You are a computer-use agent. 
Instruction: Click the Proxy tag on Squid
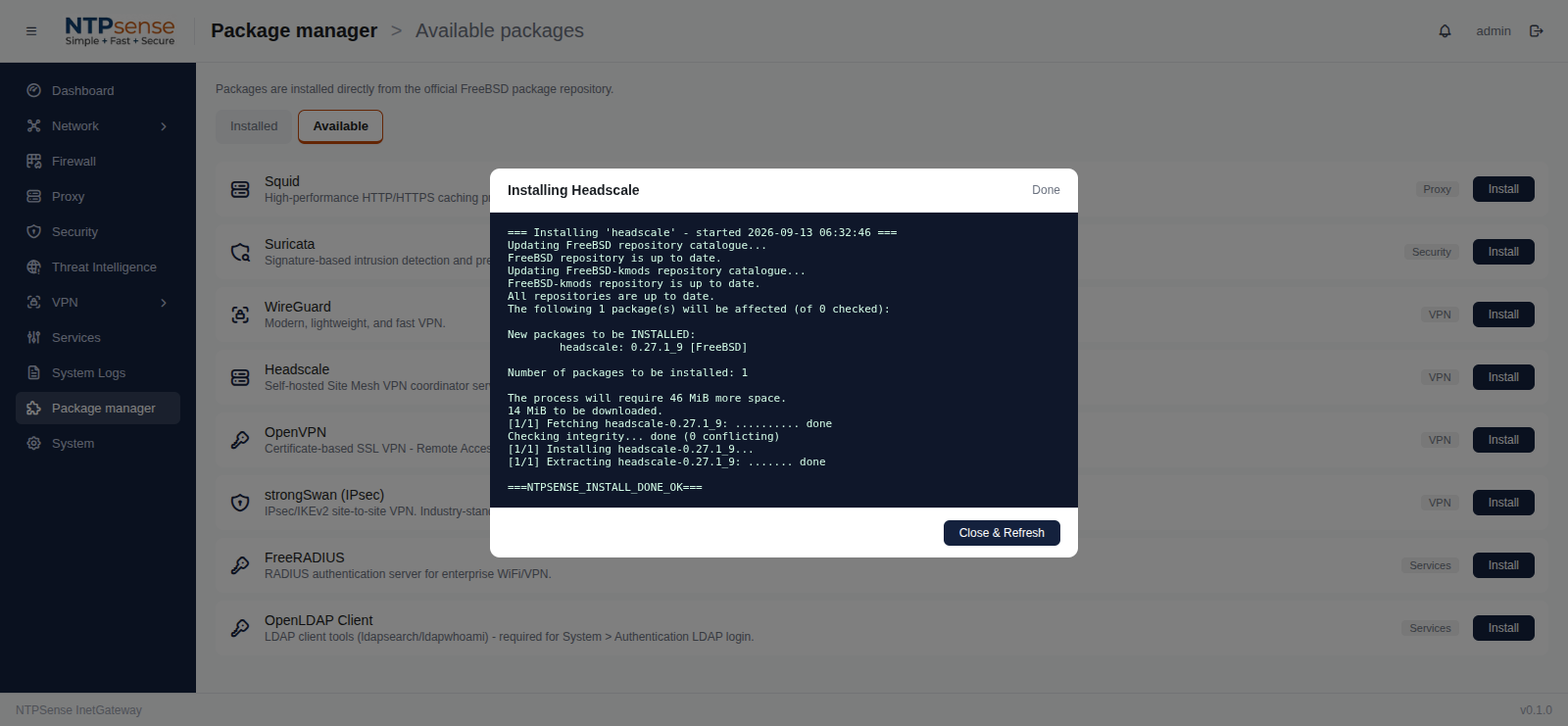[x=1437, y=189]
